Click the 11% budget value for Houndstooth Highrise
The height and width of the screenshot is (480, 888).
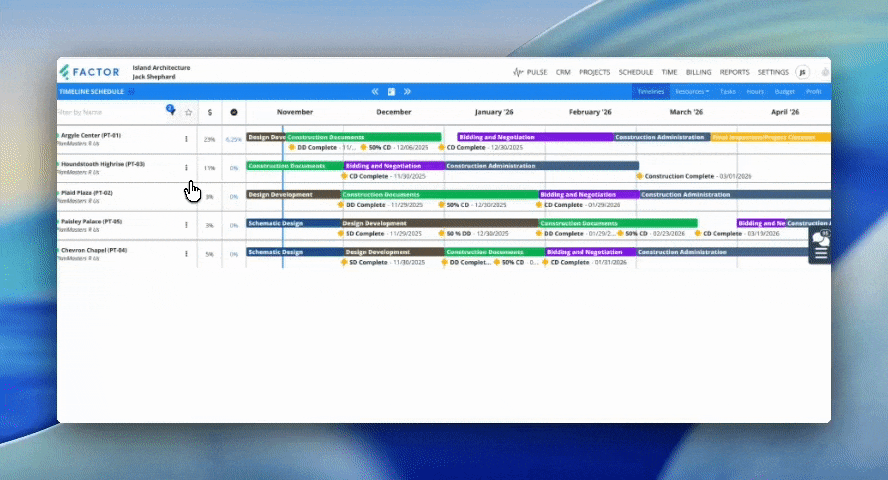pos(210,168)
